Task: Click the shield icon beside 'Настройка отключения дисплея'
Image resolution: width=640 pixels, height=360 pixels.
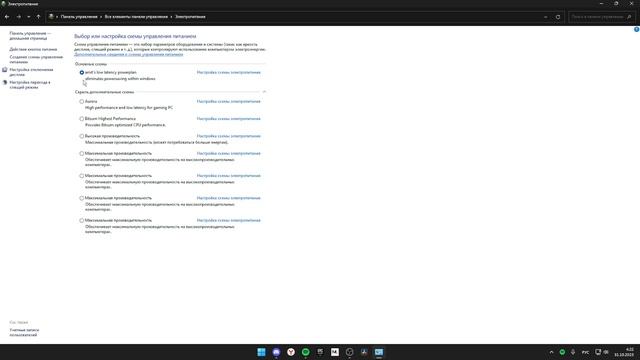Action: coord(5,70)
